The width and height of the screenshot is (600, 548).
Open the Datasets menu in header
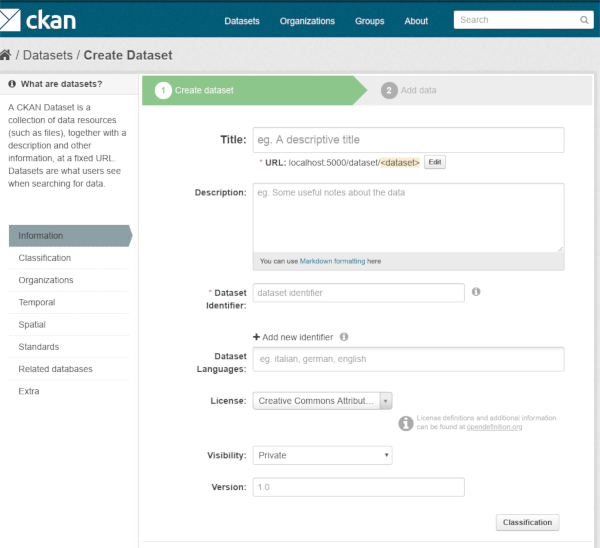click(x=242, y=21)
